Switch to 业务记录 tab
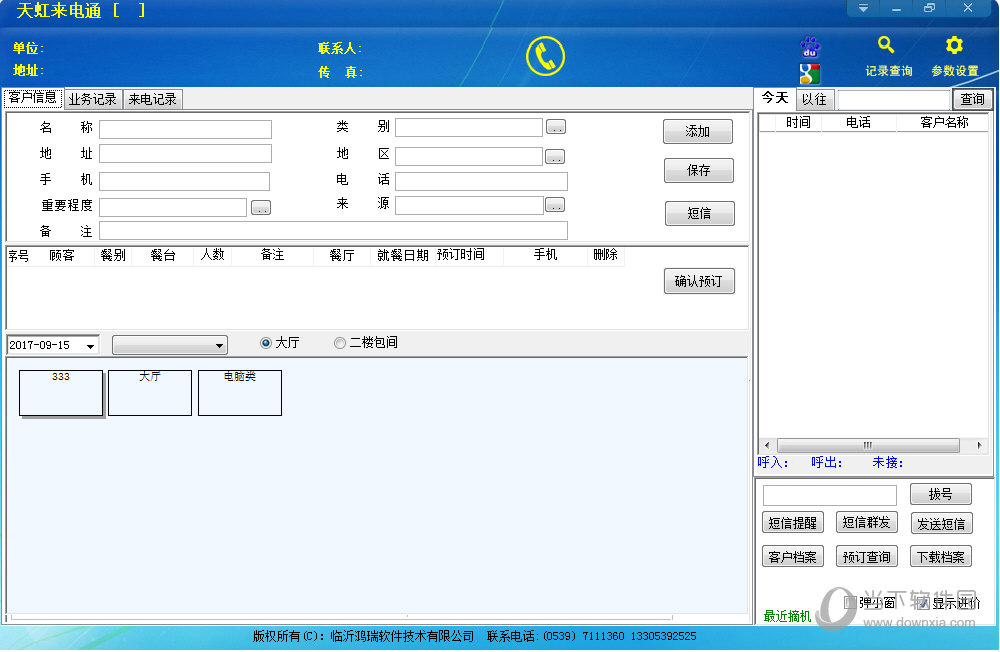1000x652 pixels. click(92, 99)
